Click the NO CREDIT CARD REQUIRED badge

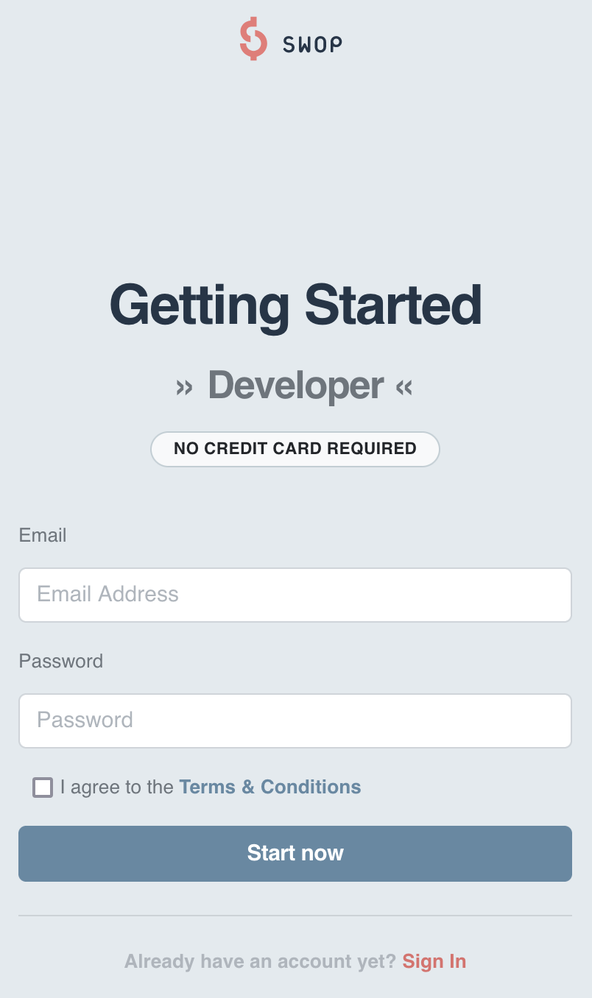pyautogui.click(x=295, y=448)
